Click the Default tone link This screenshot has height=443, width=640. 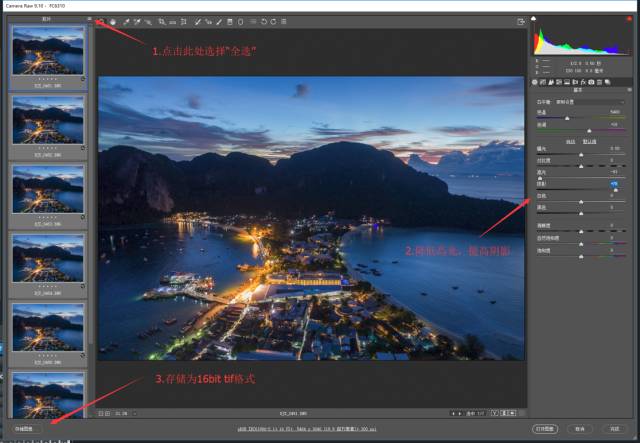588,140
